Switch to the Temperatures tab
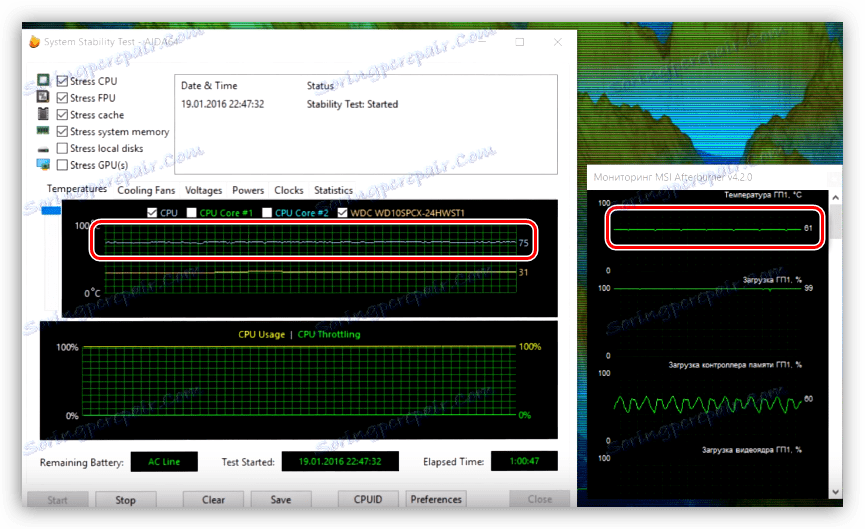Viewport: 865px width, 529px height. [77, 189]
